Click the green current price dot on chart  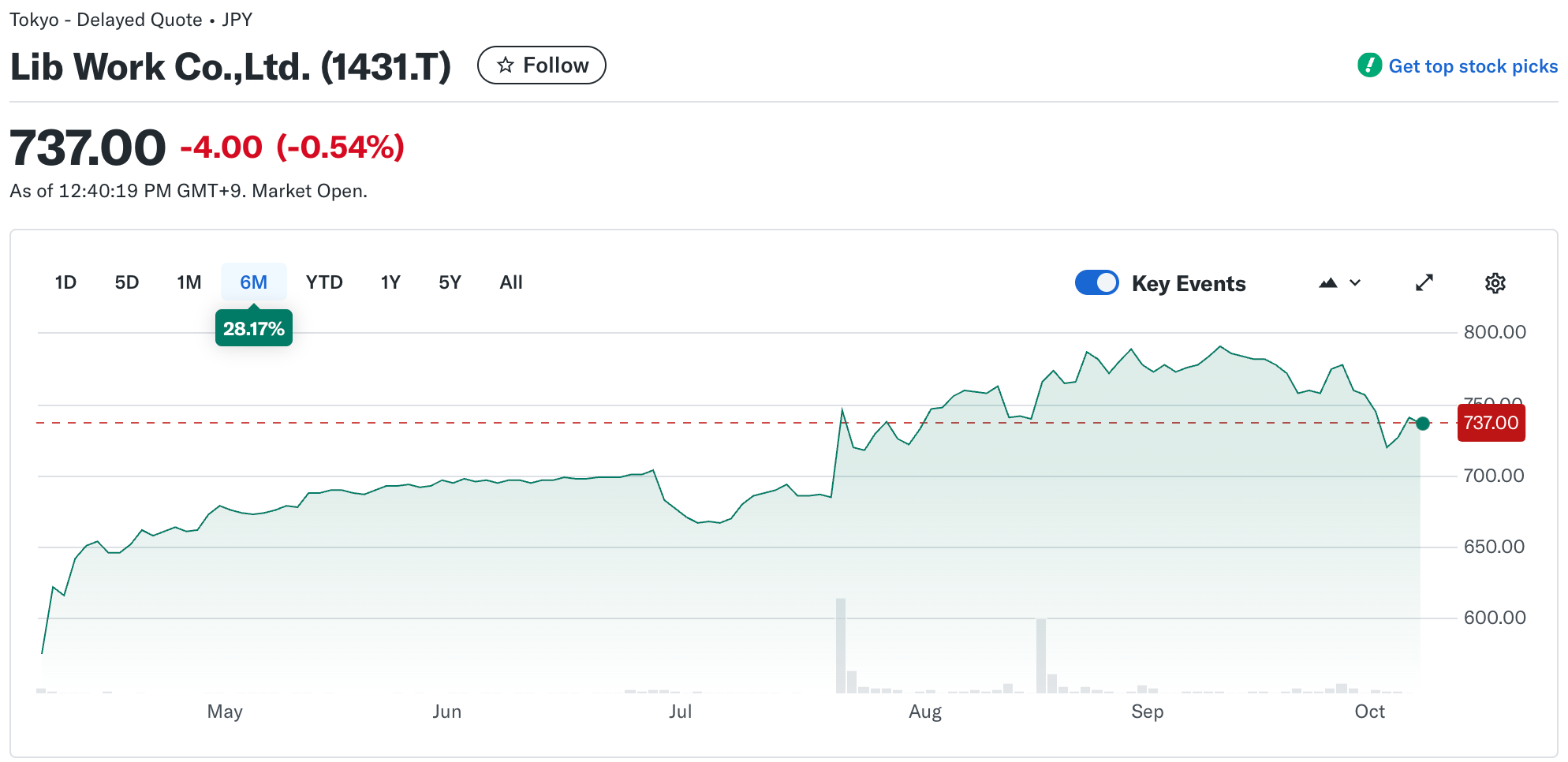(x=1423, y=424)
